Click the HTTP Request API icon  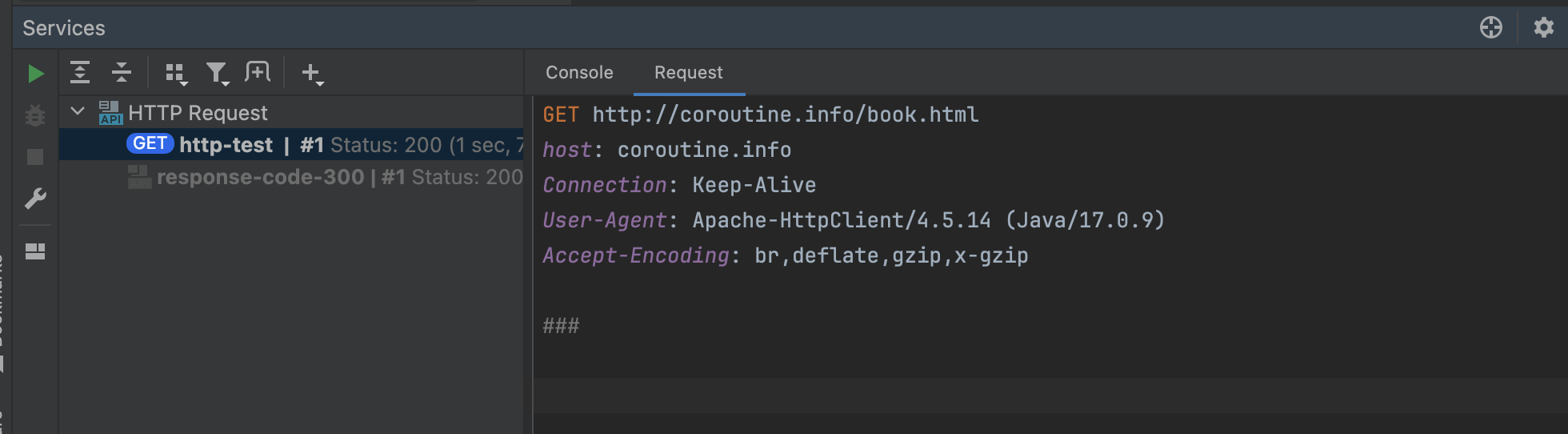click(110, 113)
